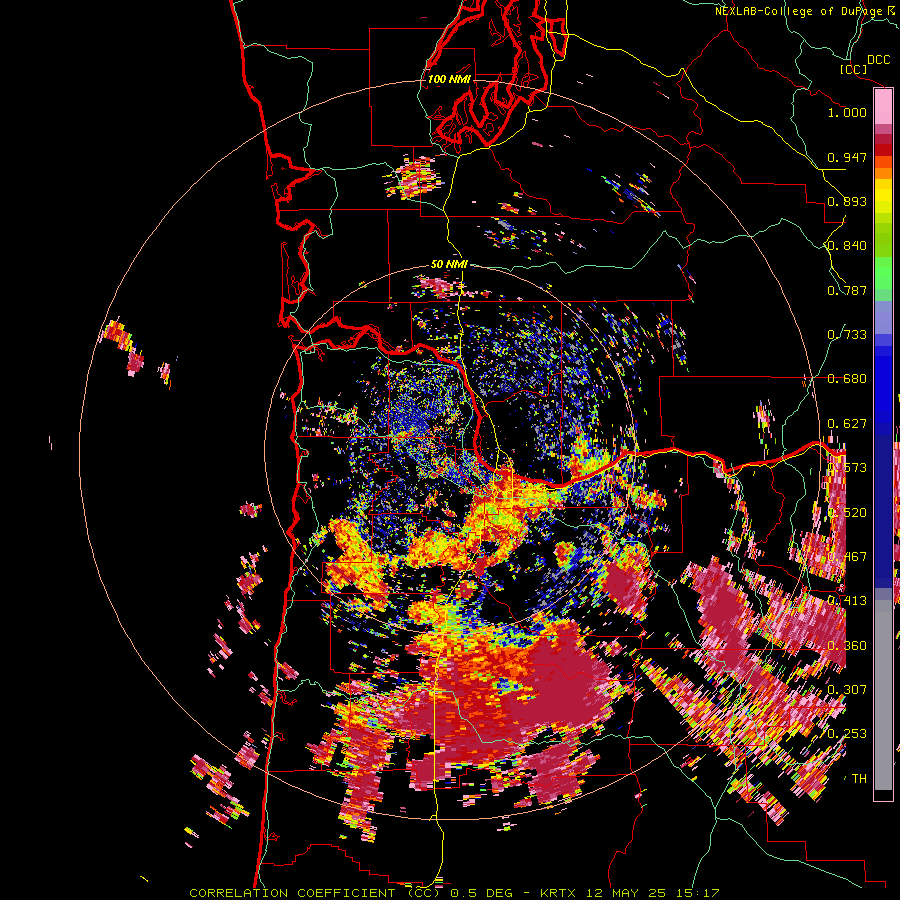Screen dimensions: 900x900
Task: Click the 0.840 scale value
Action: [847, 246]
